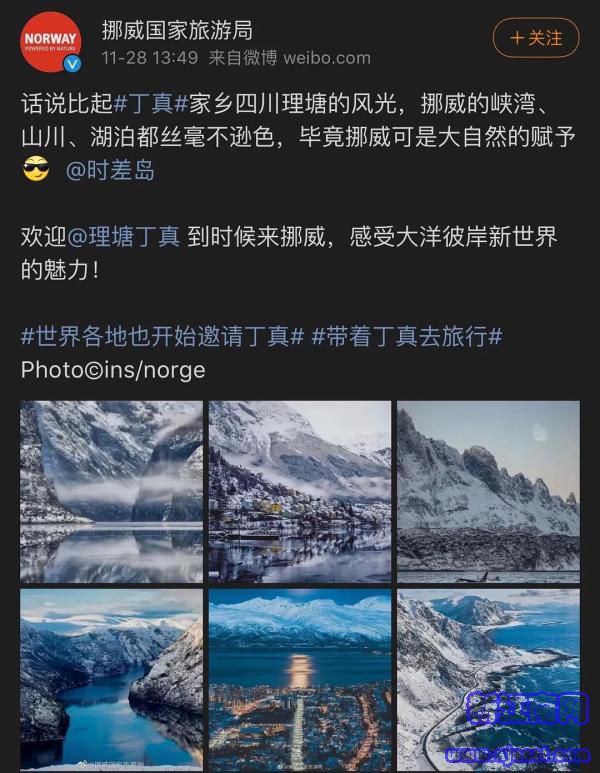
Task: Open the misty fjord reflection photo
Action: point(111,492)
